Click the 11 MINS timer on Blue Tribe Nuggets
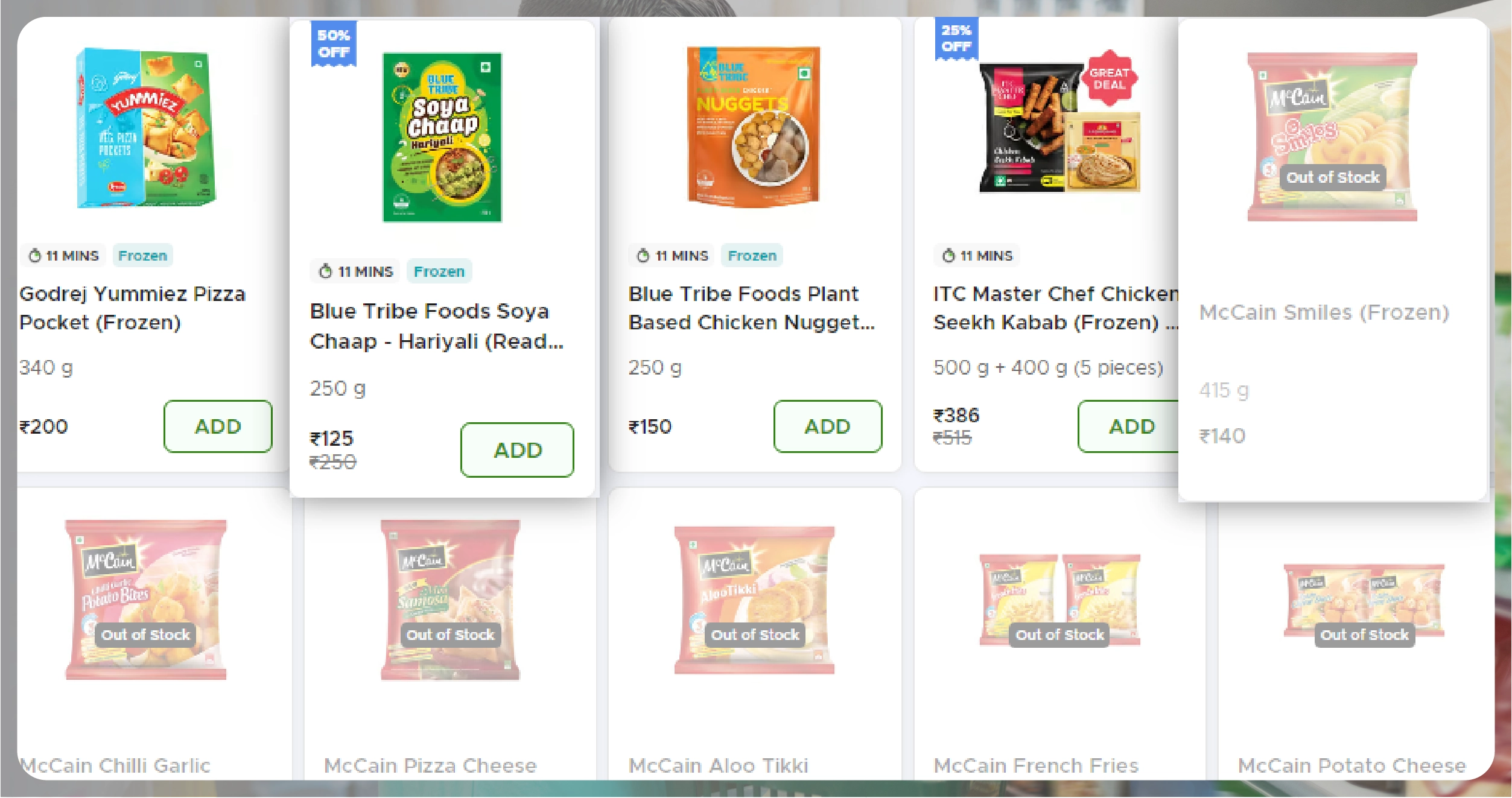This screenshot has width=1512, height=798. tap(673, 256)
